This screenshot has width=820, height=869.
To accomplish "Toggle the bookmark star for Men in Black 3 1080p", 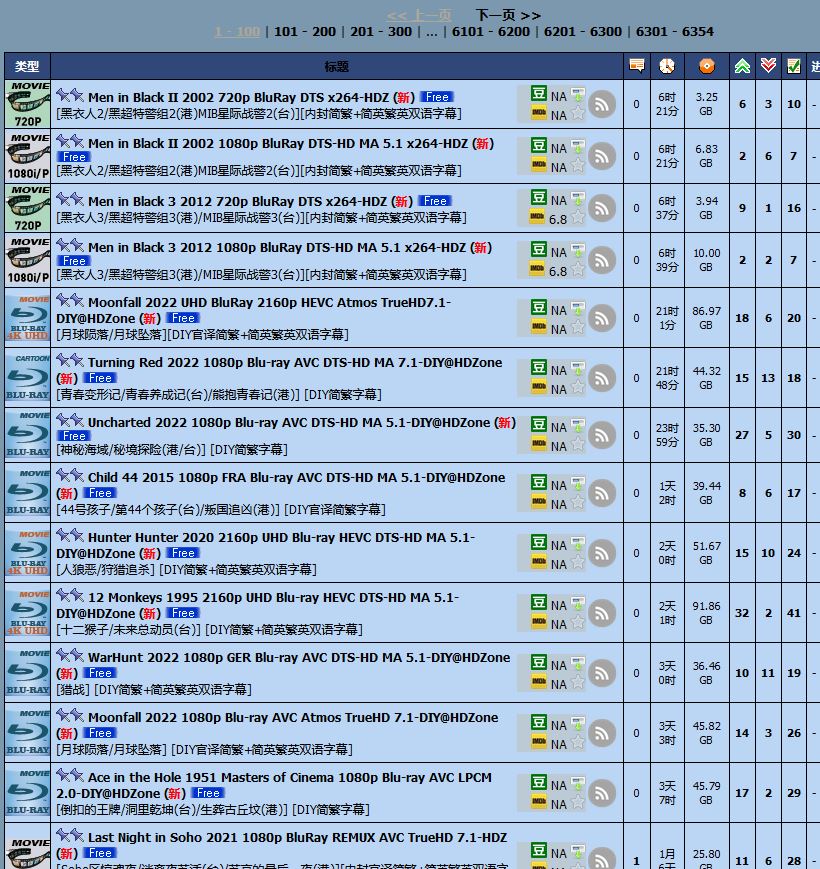I will (578, 269).
